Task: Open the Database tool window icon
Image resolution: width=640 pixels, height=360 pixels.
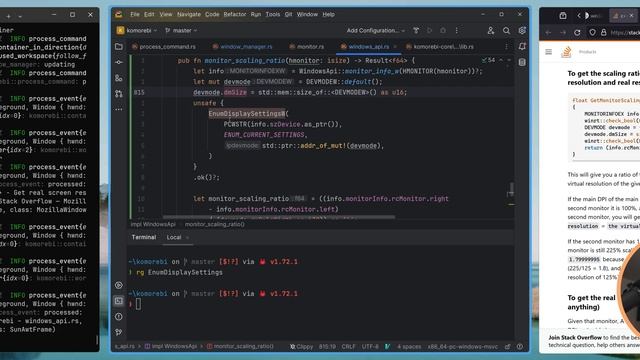Action: pos(522,62)
